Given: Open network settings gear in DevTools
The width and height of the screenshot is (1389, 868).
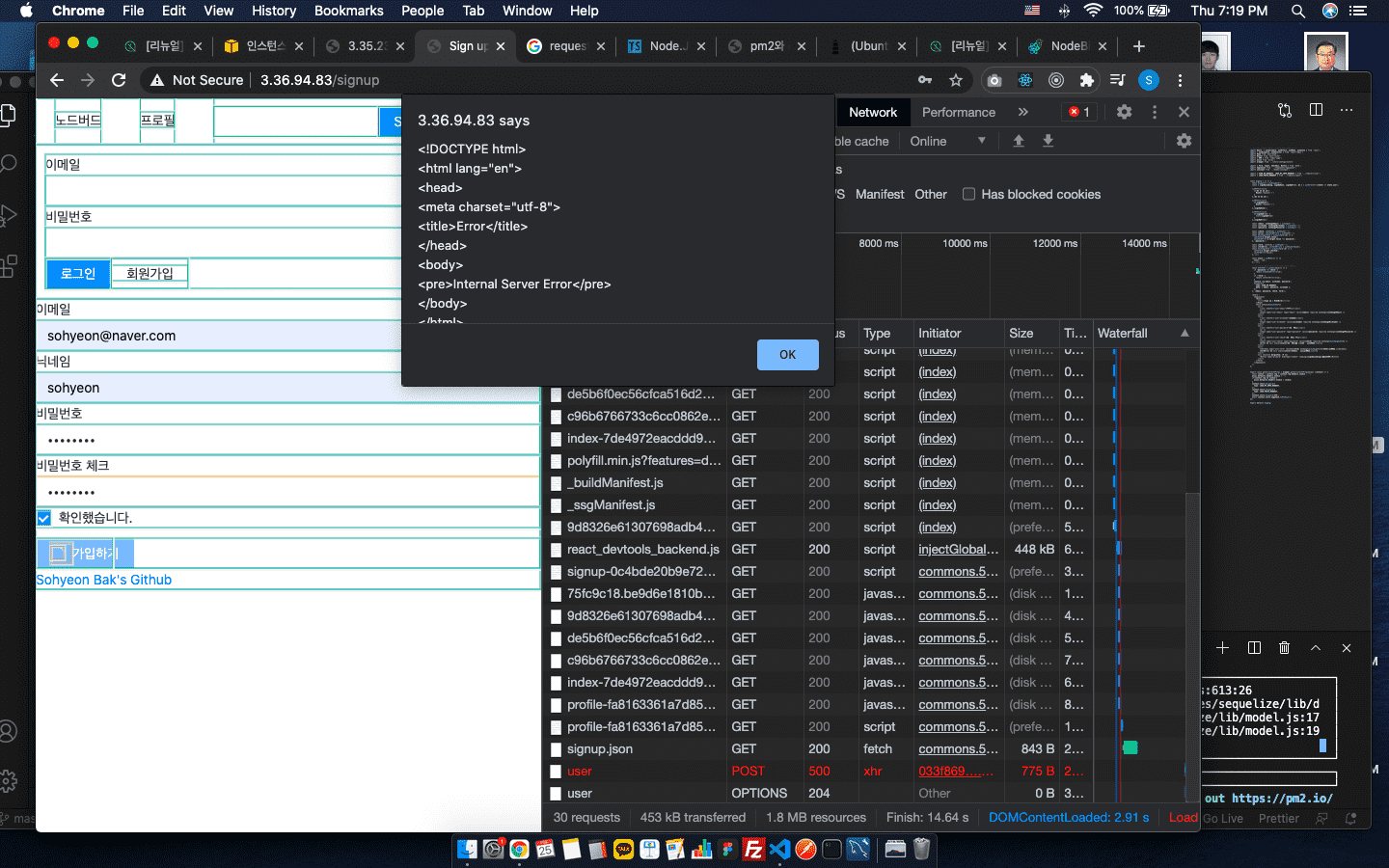Looking at the screenshot, I should [1184, 141].
